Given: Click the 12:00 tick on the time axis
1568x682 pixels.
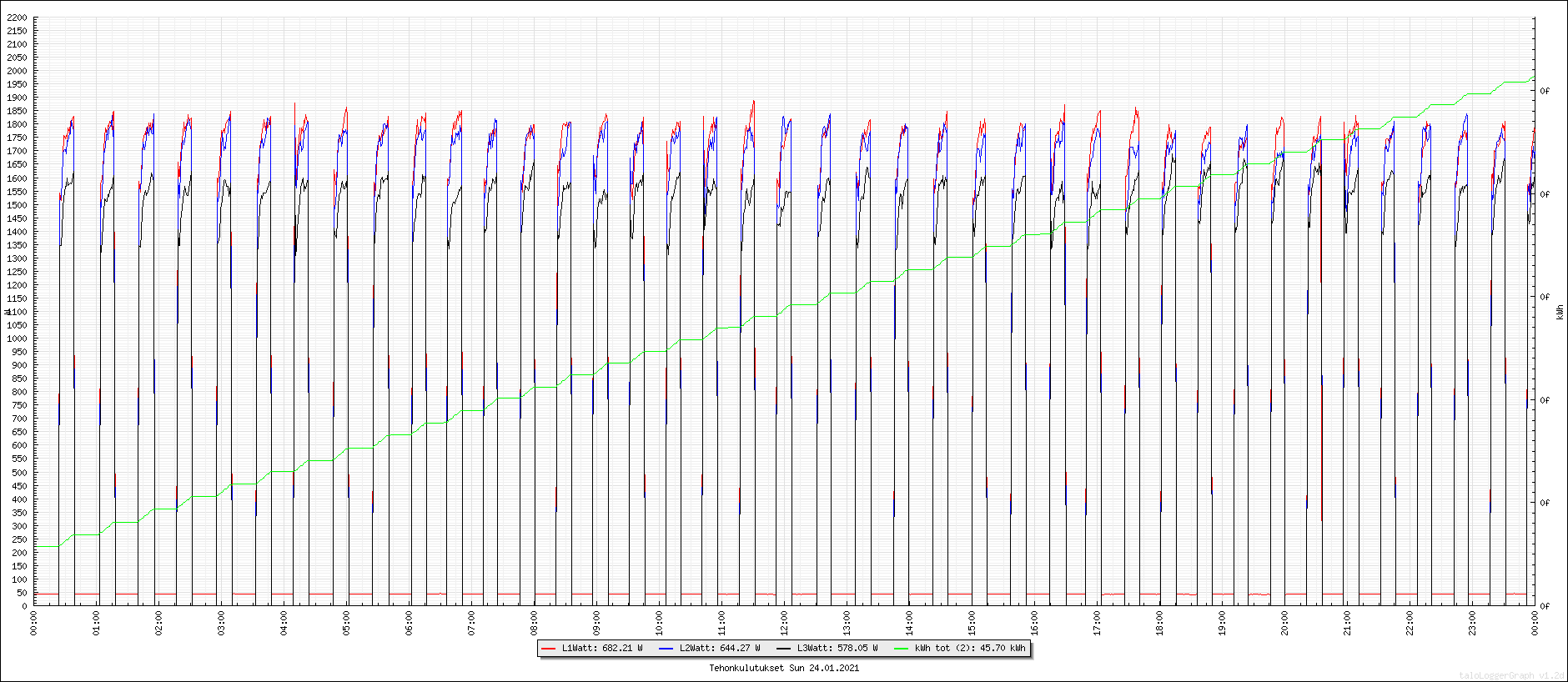Looking at the screenshot, I should [x=784, y=623].
